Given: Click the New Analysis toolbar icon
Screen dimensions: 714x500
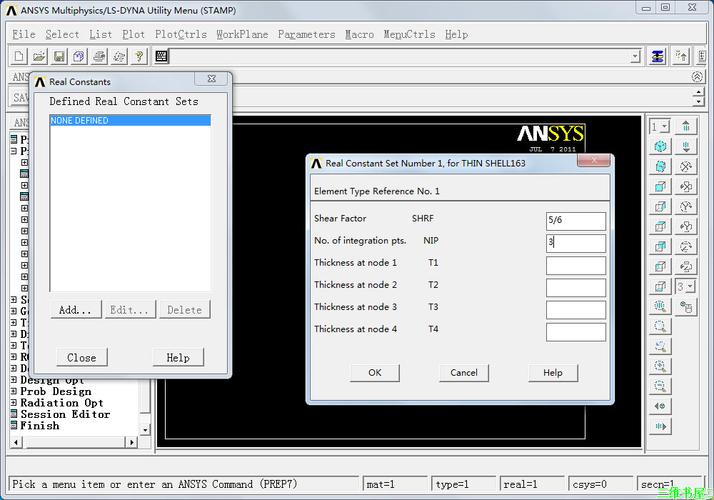Looking at the screenshot, I should click(19, 57).
